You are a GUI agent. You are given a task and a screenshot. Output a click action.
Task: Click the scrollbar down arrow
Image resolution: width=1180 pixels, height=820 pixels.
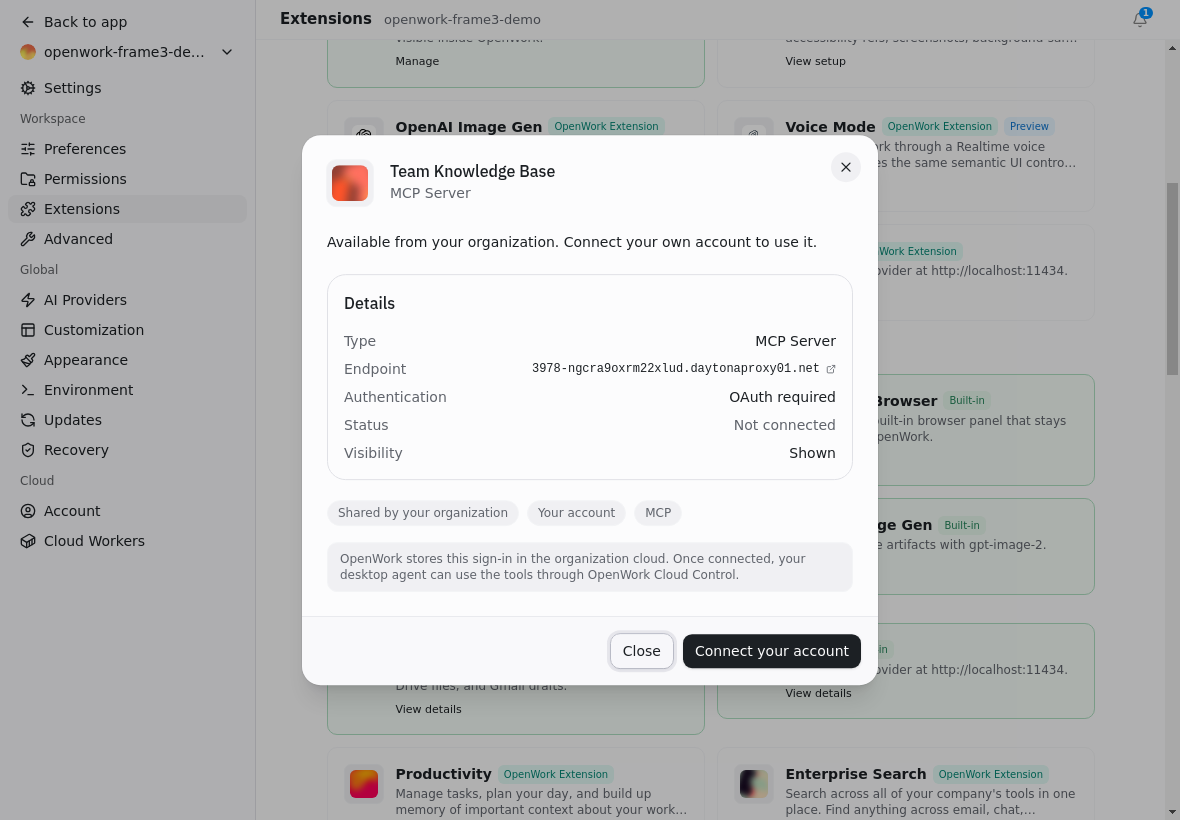(1172, 812)
